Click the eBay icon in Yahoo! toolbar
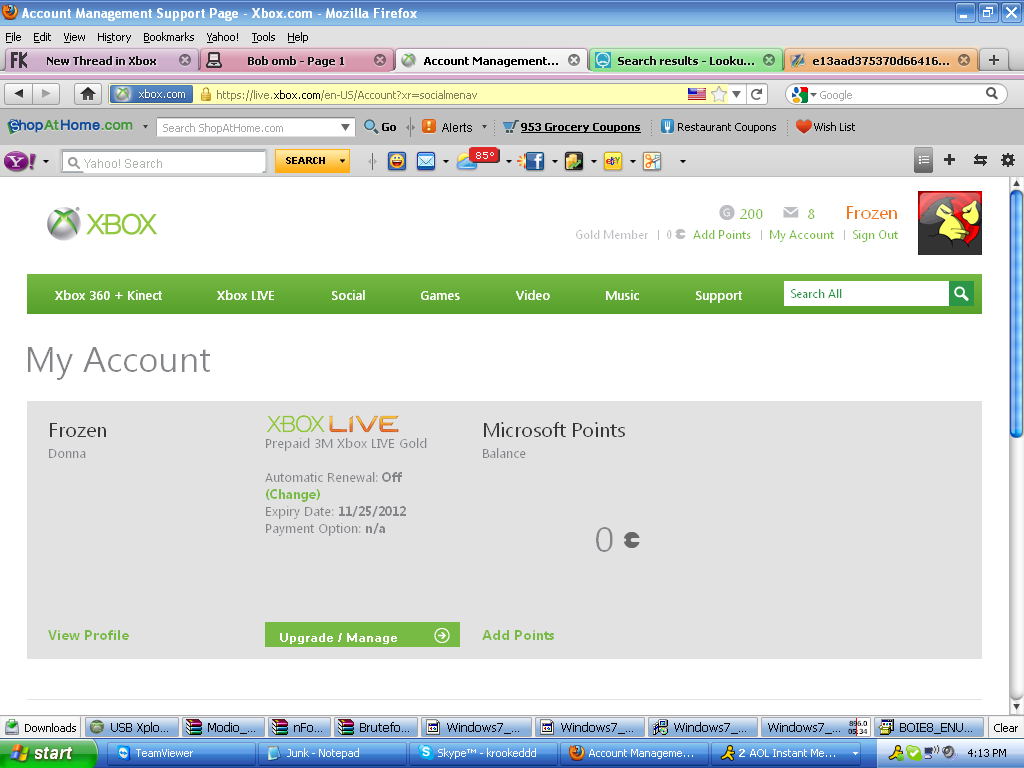 613,161
